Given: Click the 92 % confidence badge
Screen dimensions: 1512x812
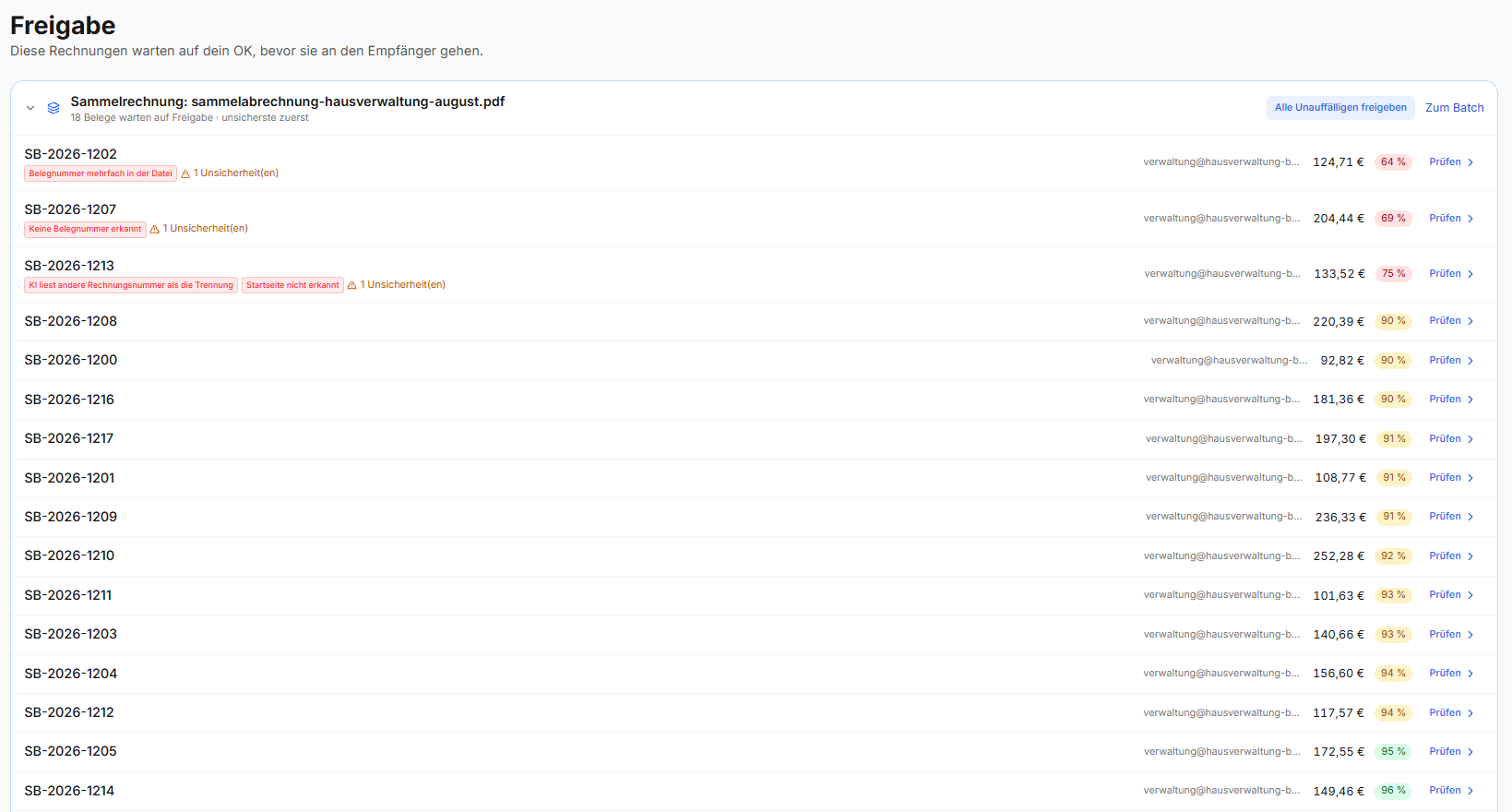Looking at the screenshot, I should pyautogui.click(x=1393, y=556).
